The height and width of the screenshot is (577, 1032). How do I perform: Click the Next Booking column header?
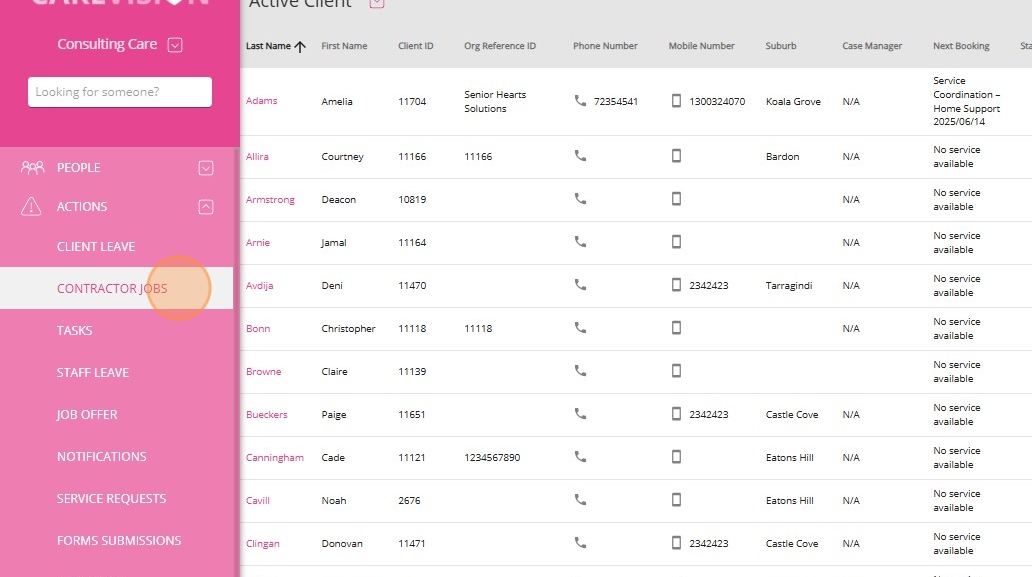961,46
